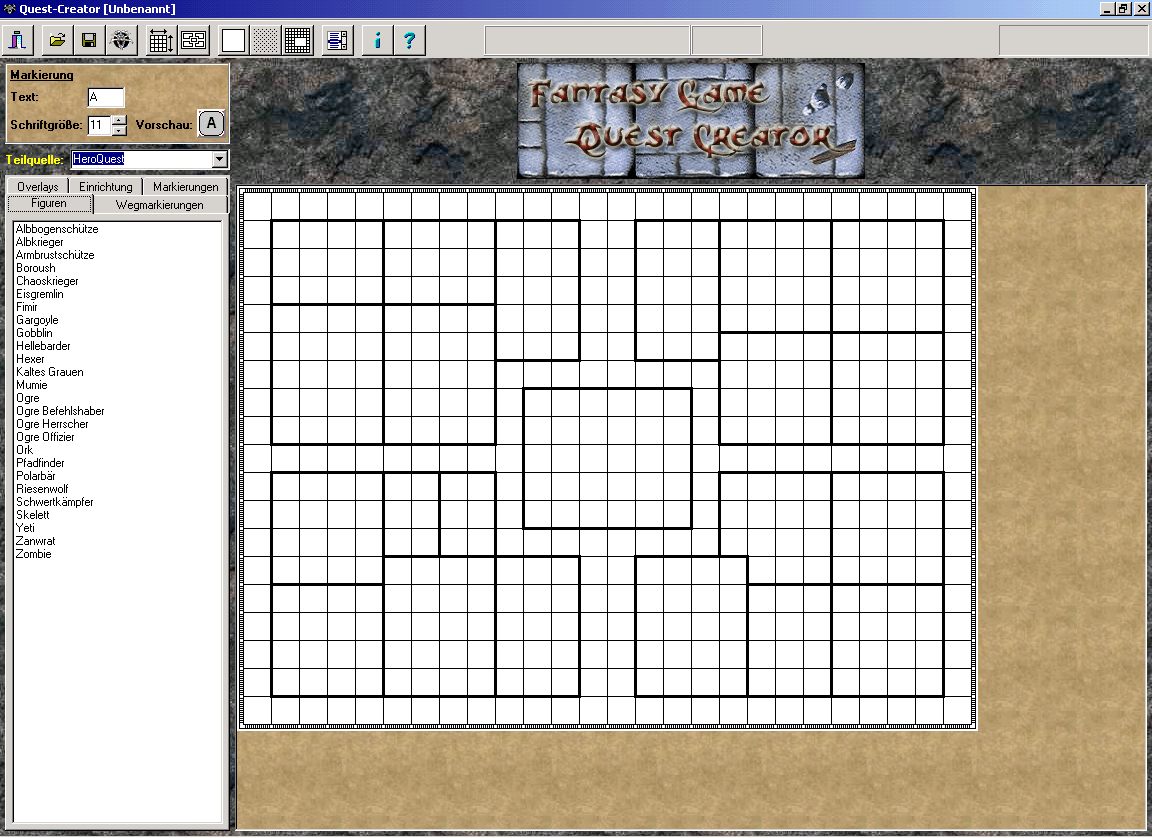Choose Zombie from the list
The image size is (1152, 838).
[x=34, y=554]
